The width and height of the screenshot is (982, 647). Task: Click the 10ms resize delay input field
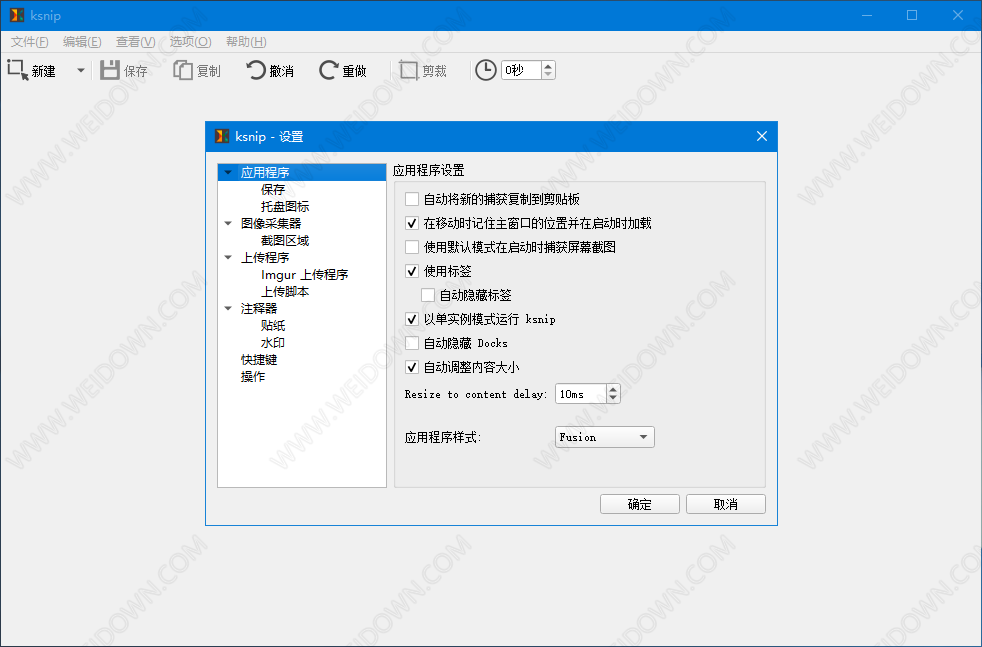tap(581, 394)
